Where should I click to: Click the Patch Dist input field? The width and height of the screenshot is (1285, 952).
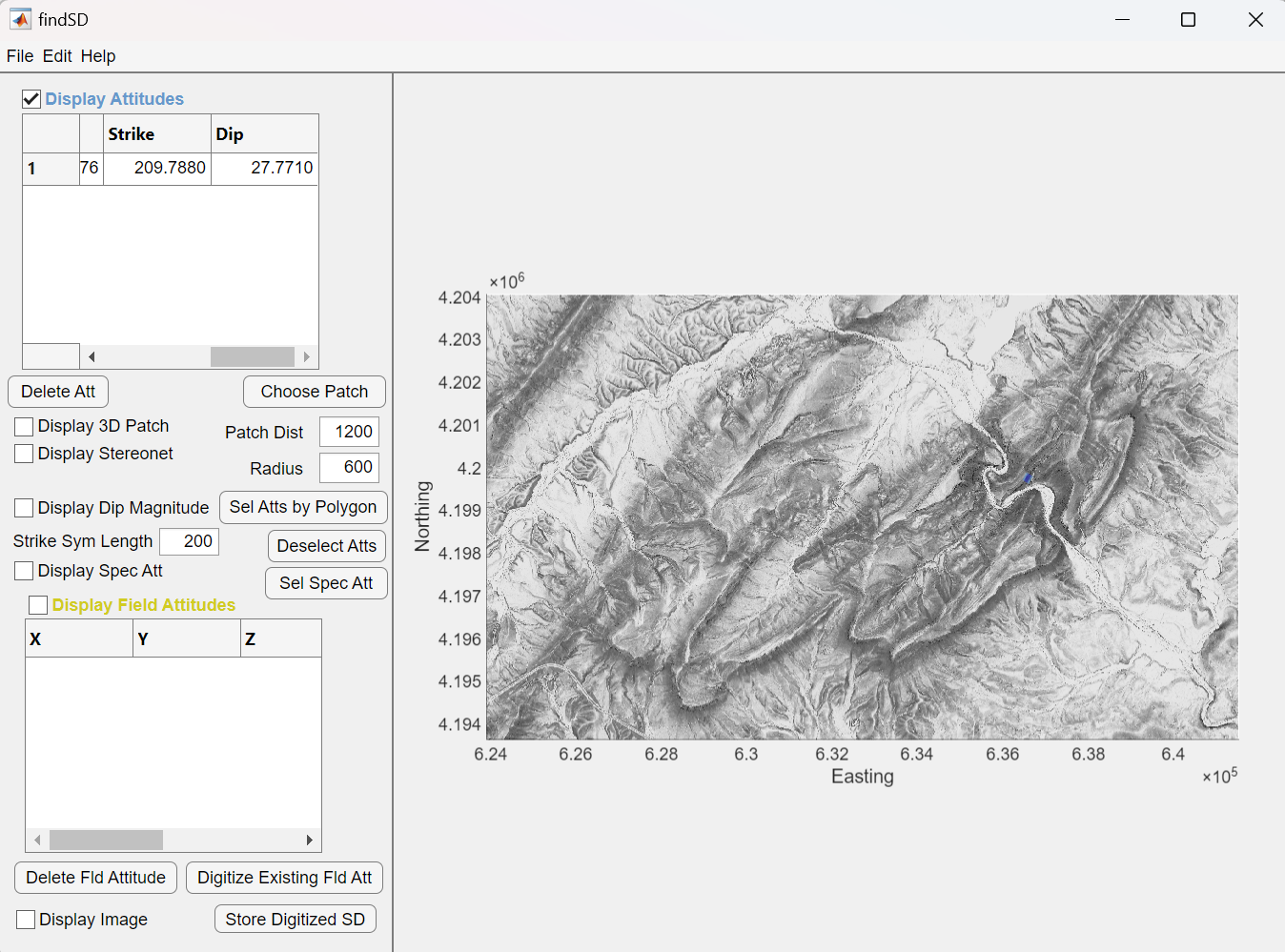[x=349, y=432]
